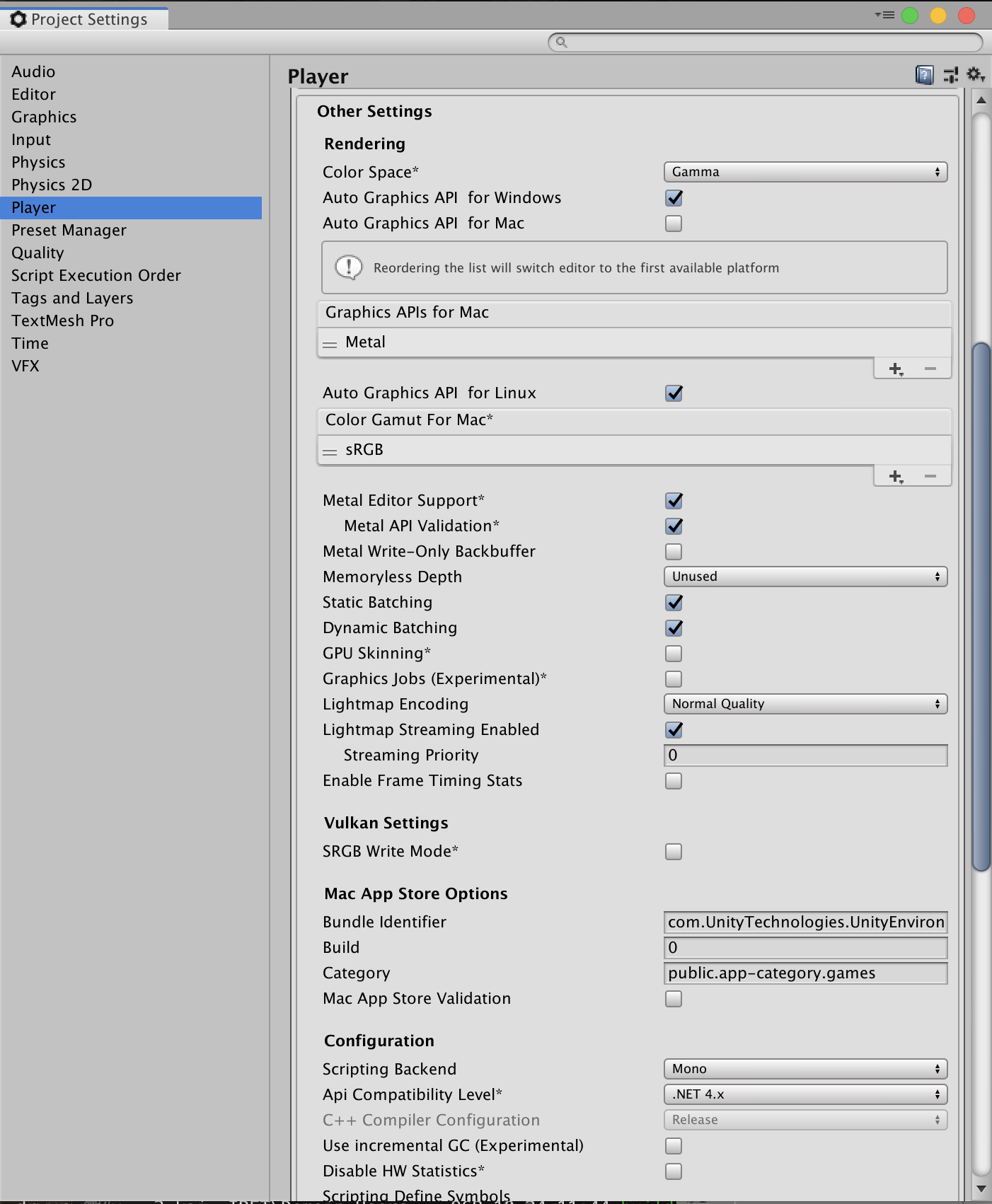Select the Player settings category
The width and height of the screenshot is (992, 1204).
(131, 207)
